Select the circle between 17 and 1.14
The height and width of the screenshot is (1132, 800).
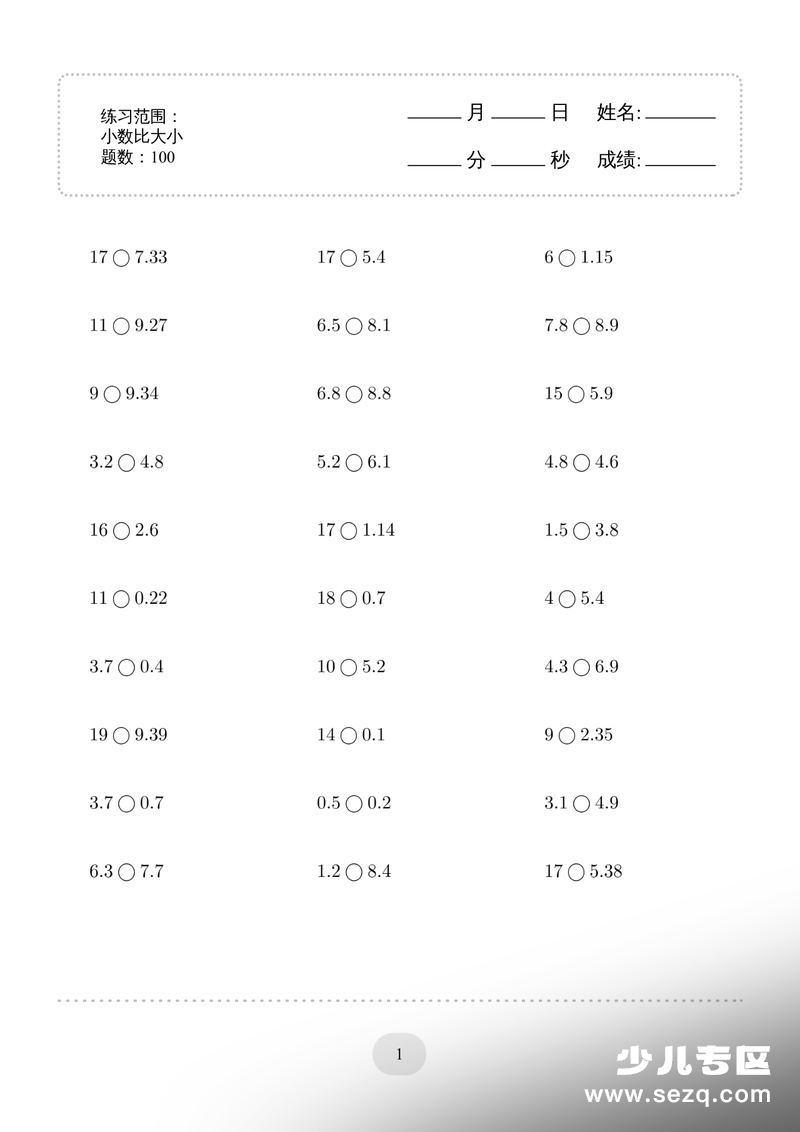[349, 531]
